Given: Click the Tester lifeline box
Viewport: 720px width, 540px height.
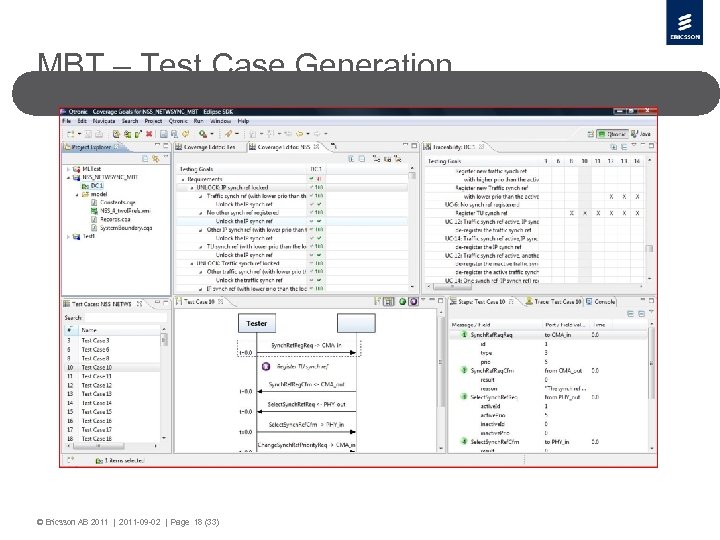Looking at the screenshot, I should click(257, 323).
